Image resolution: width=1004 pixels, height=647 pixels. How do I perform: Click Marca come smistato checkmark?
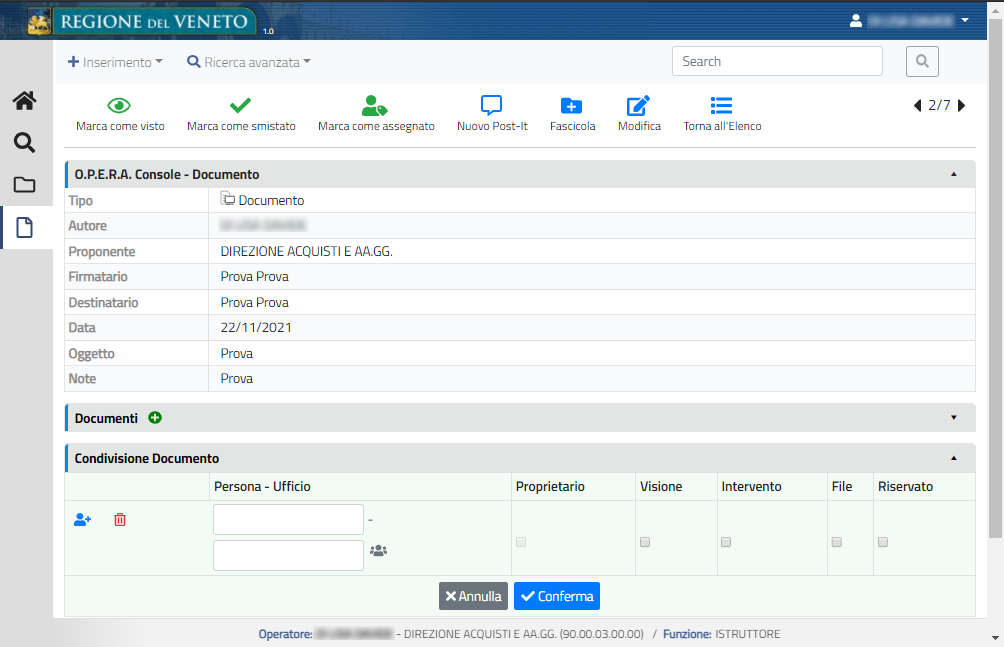tap(241, 104)
